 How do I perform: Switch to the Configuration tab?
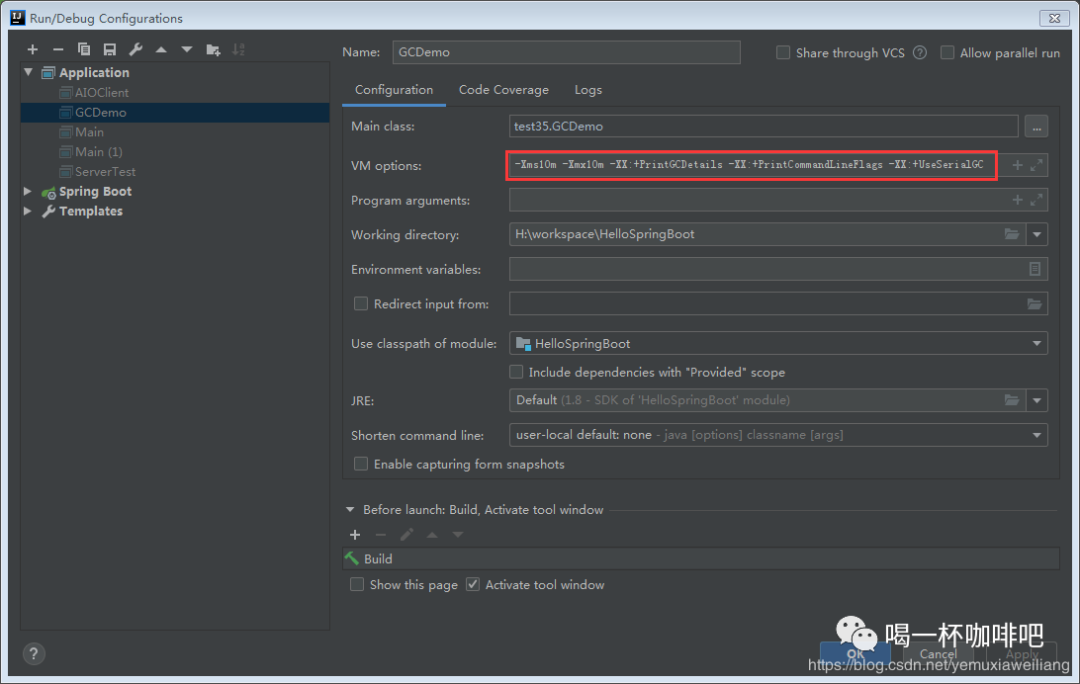pos(394,90)
